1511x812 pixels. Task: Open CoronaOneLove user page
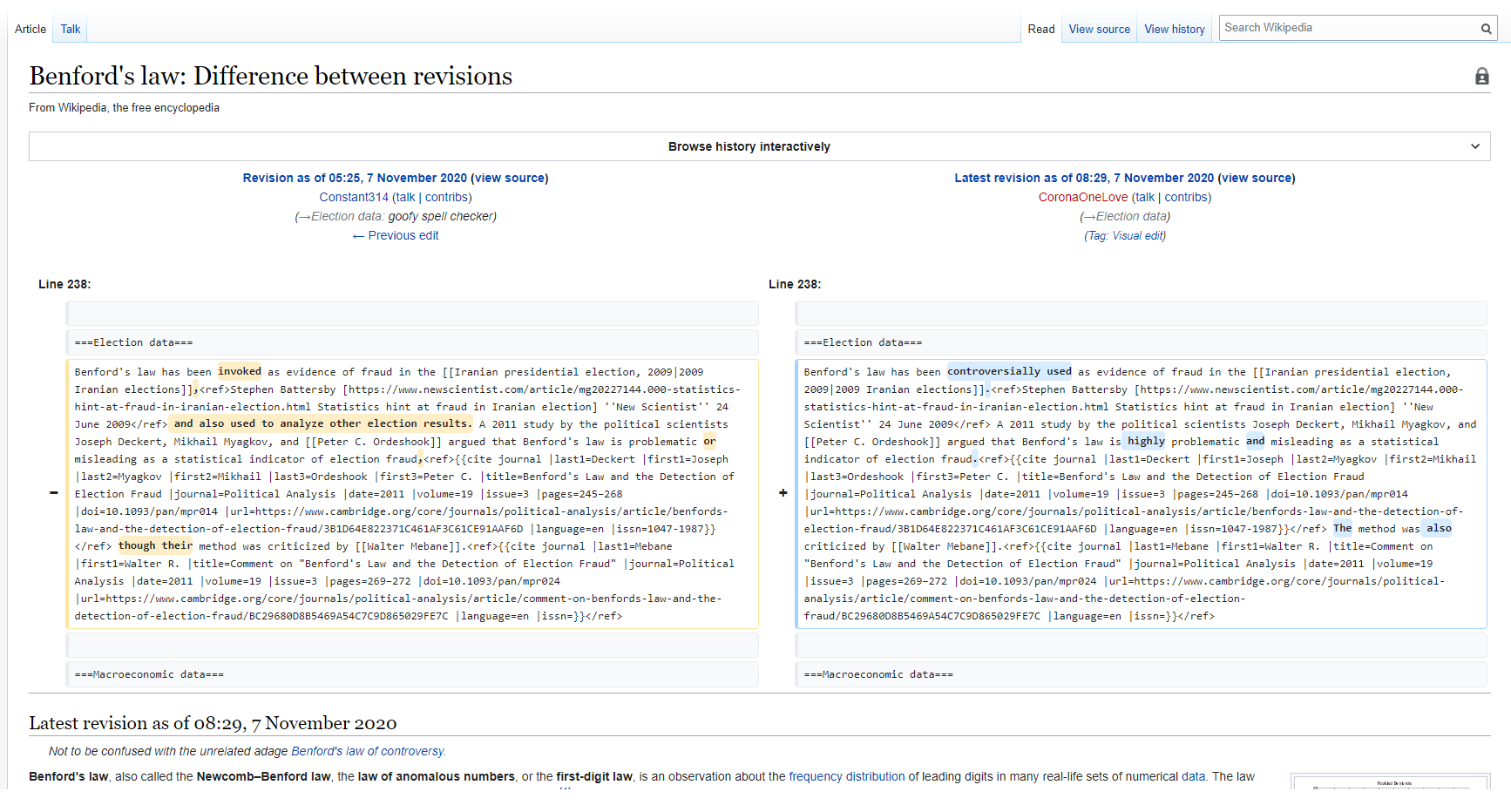point(1082,197)
